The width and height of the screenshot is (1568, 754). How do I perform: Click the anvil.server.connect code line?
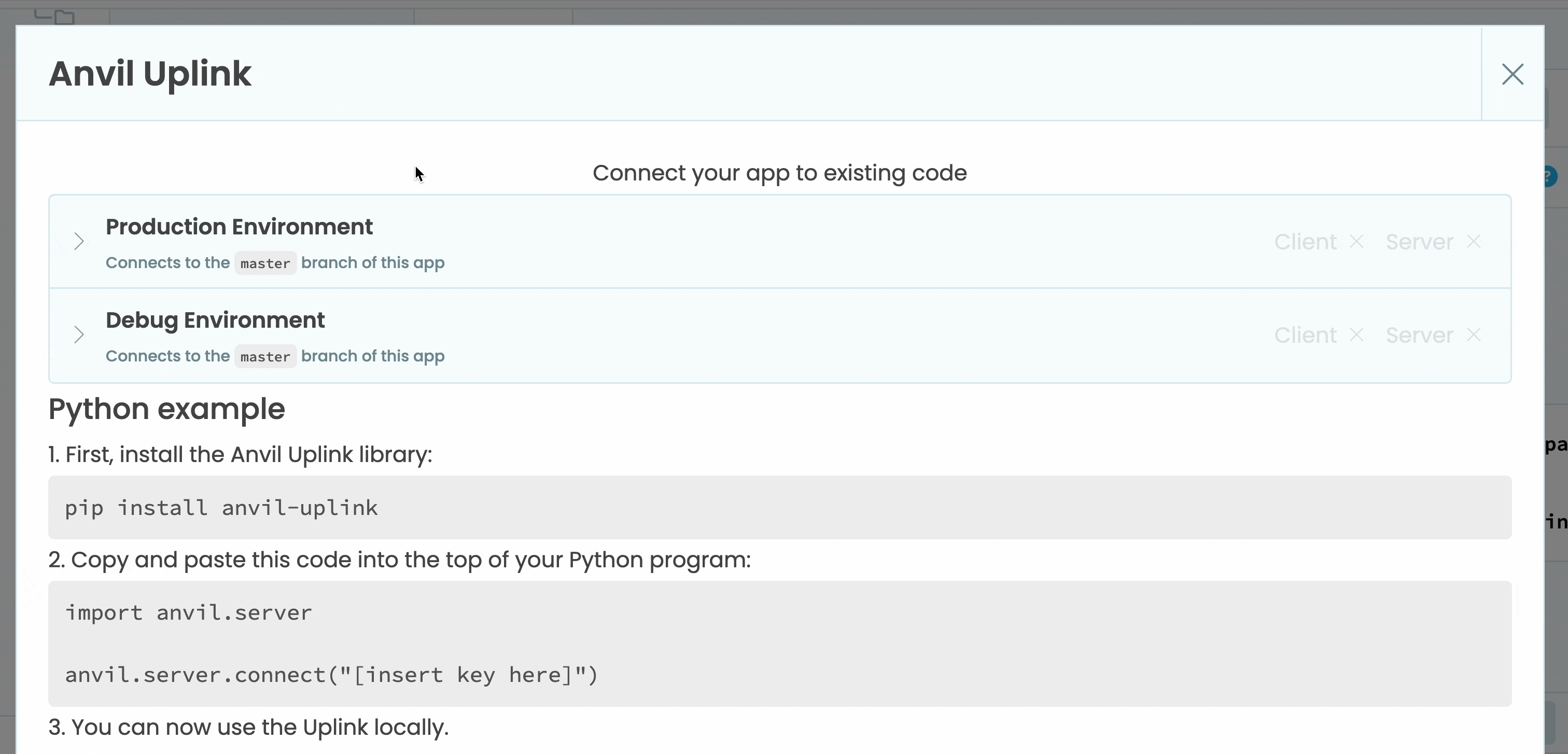tap(332, 675)
